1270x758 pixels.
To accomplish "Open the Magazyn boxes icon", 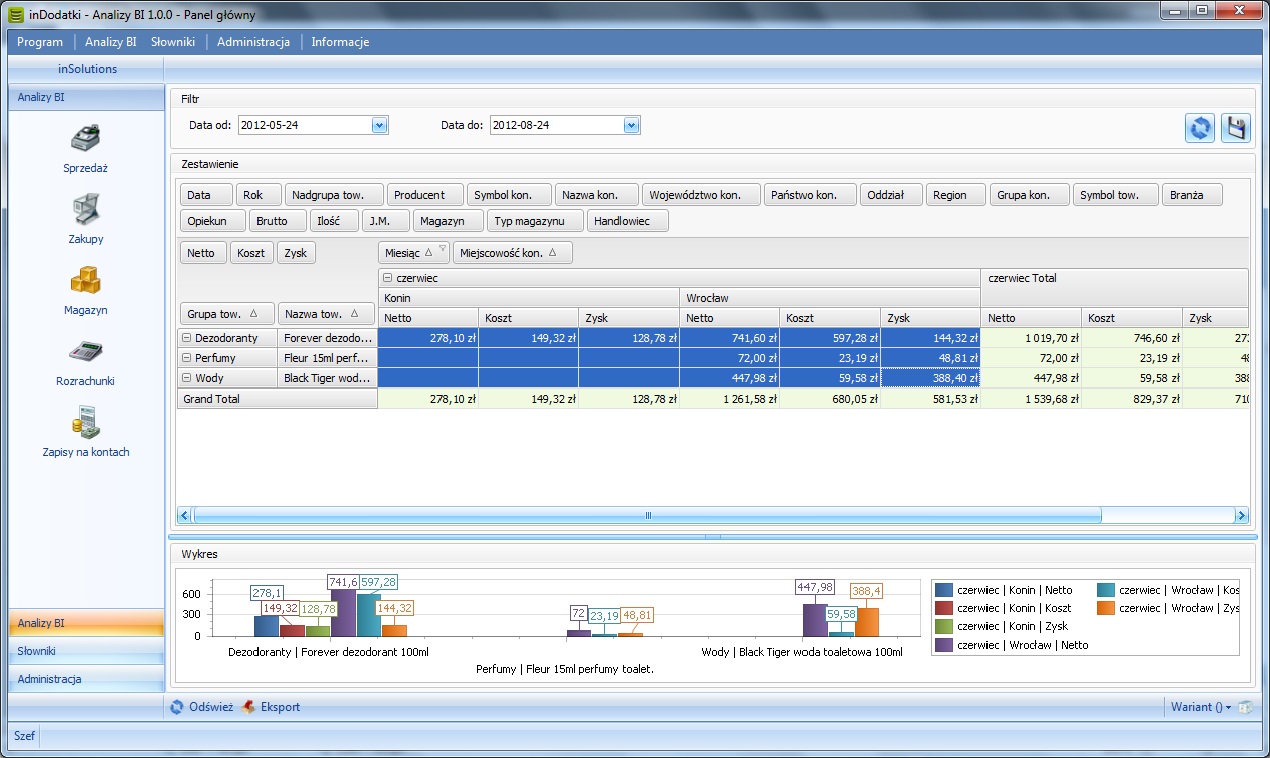I will click(x=85, y=280).
